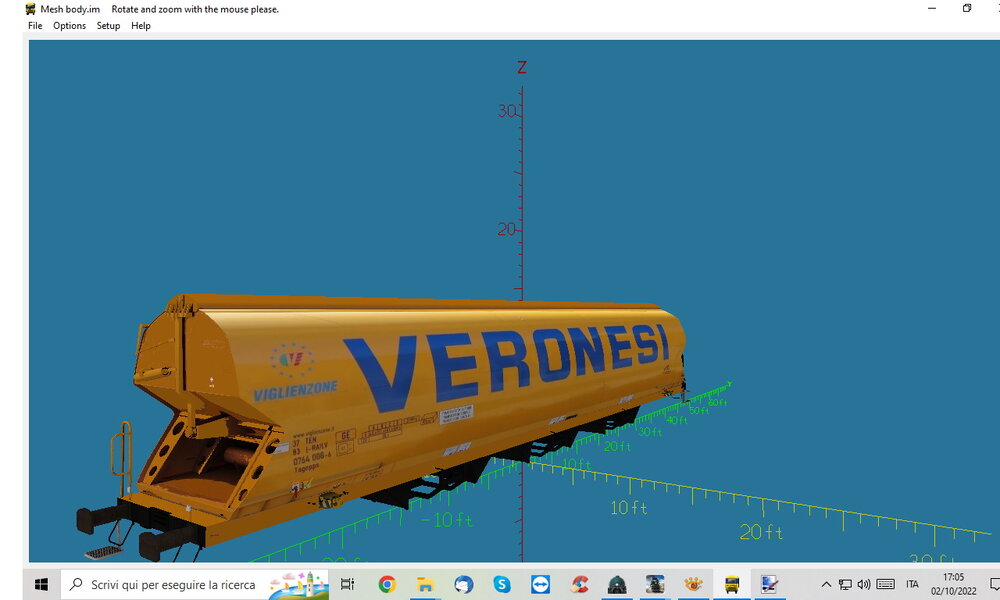
Task: Open the green dome building app in taskbar
Action: click(x=617, y=584)
